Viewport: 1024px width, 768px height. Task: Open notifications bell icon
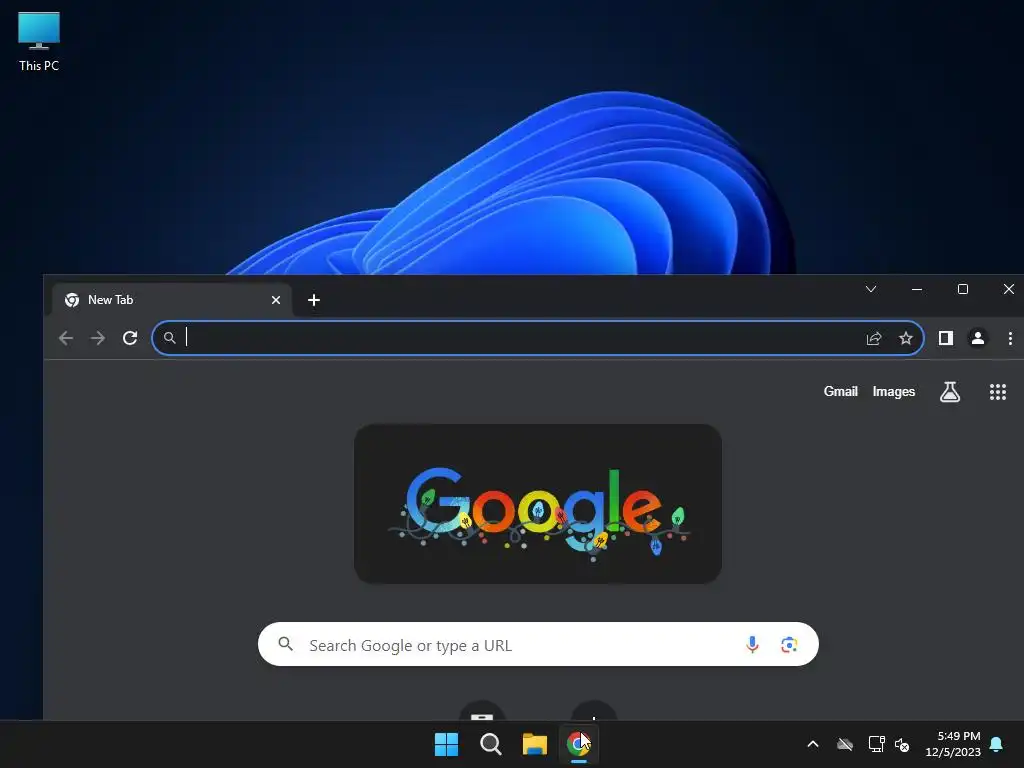coord(996,744)
